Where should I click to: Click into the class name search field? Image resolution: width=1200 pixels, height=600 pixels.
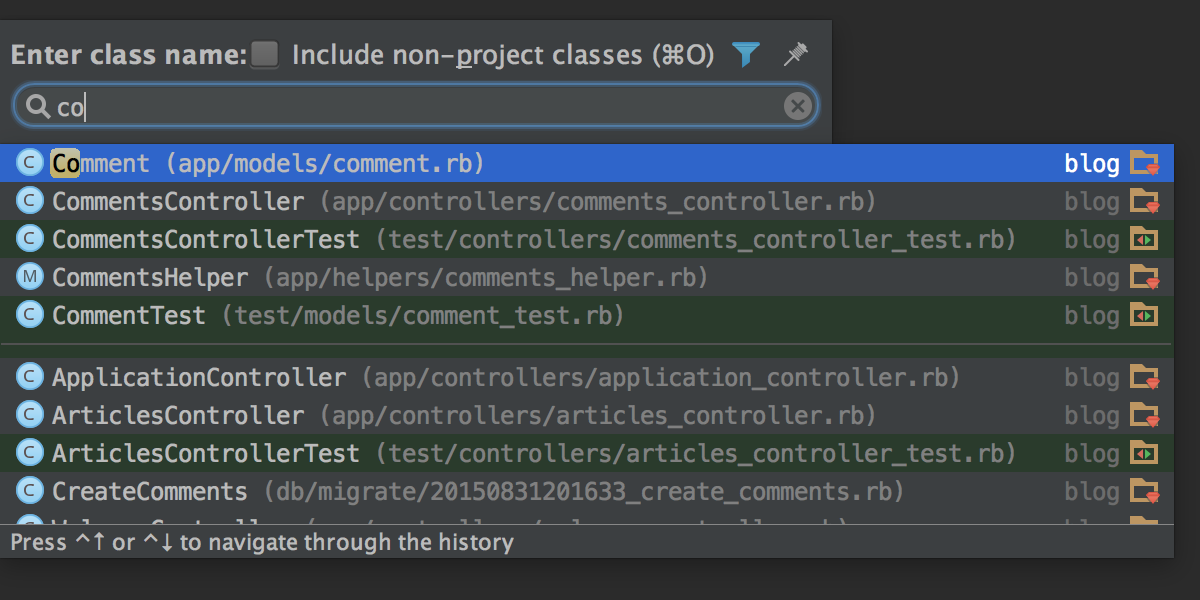click(x=416, y=106)
